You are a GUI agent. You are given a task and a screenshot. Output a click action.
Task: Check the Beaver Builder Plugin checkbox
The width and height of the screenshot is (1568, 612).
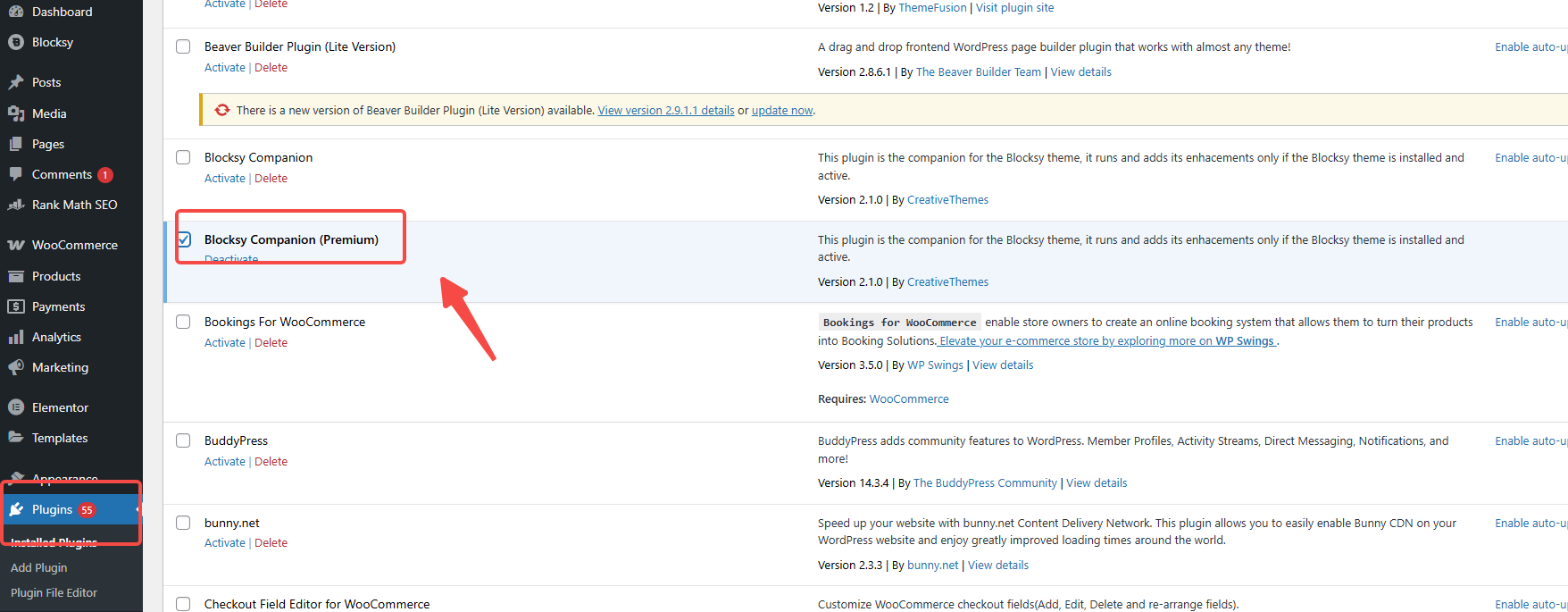pos(183,46)
